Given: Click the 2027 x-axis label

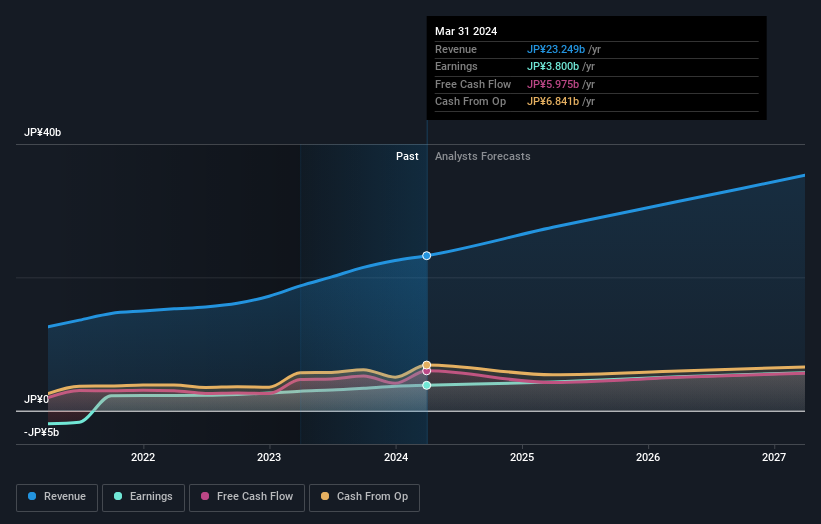Looking at the screenshot, I should coord(774,458).
